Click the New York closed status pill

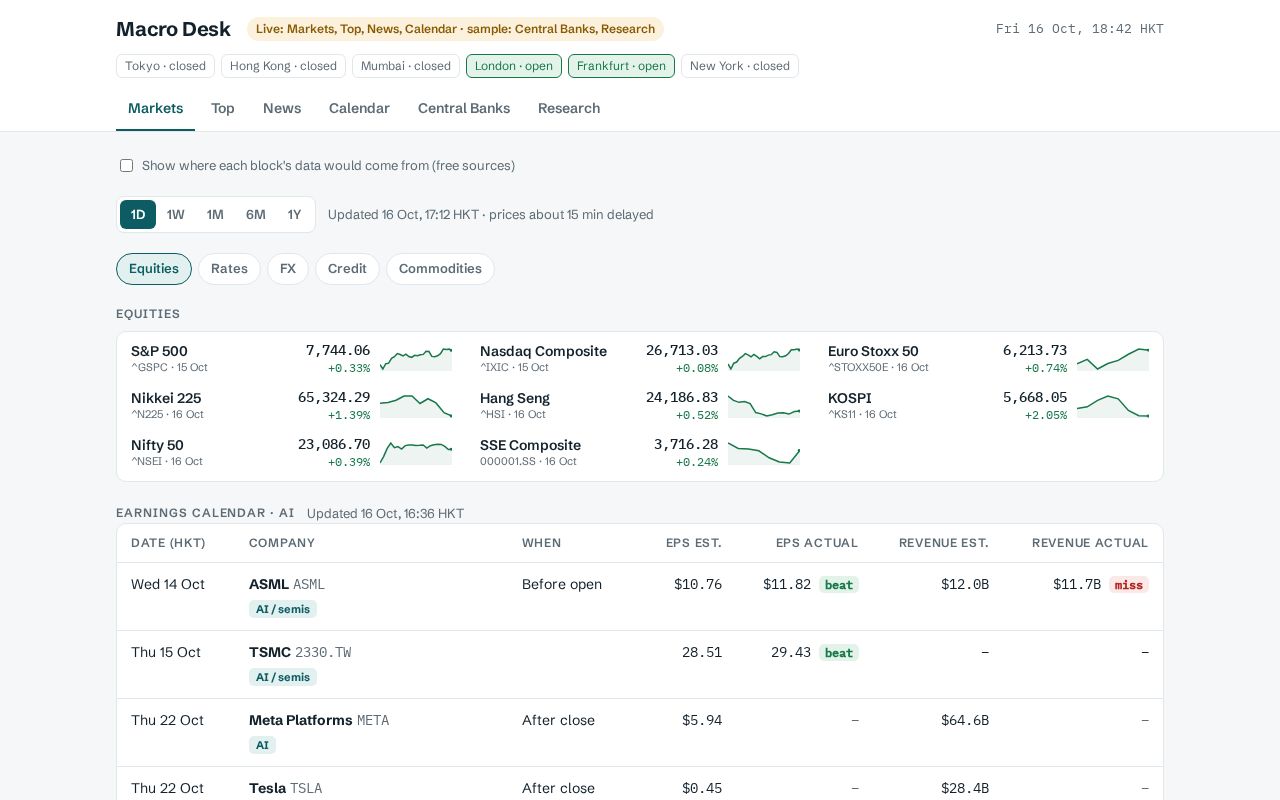coord(740,66)
